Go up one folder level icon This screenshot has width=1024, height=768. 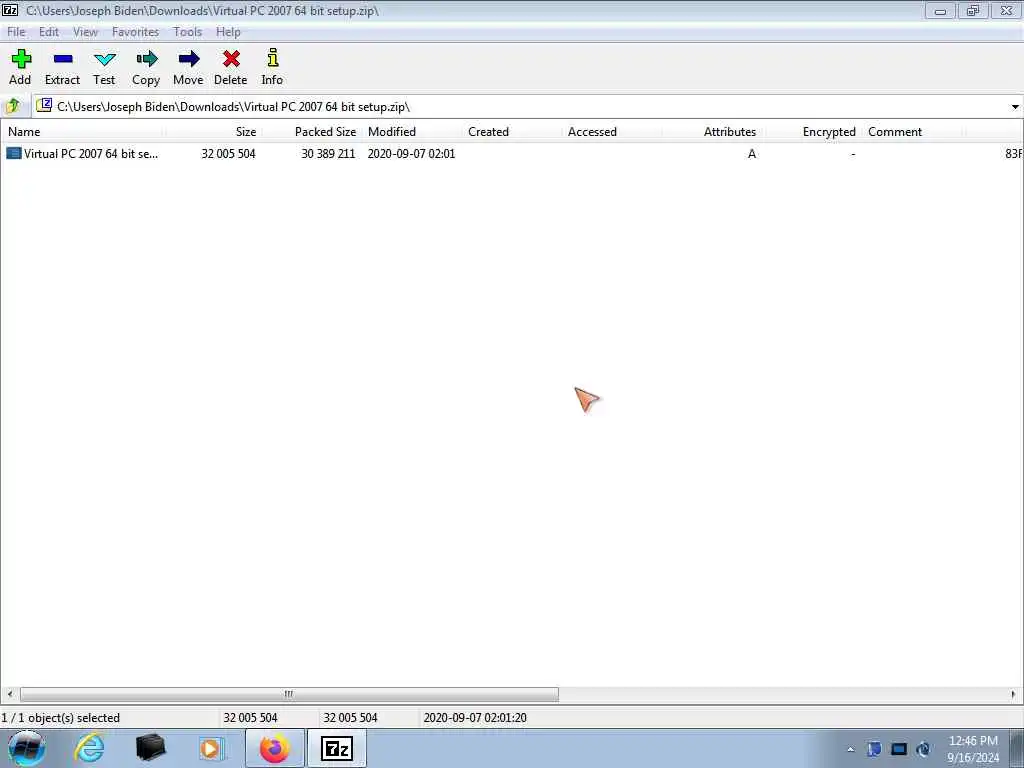[x=12, y=106]
